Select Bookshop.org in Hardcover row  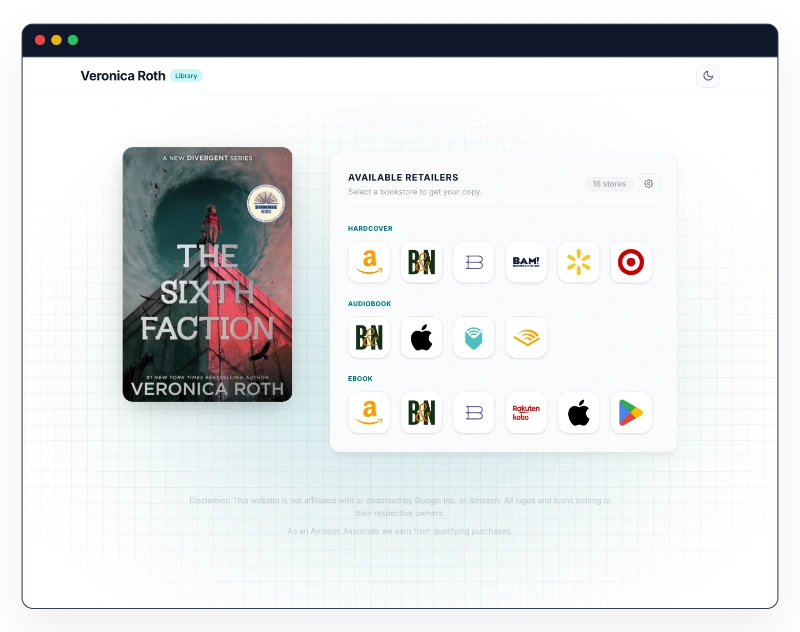(x=474, y=262)
